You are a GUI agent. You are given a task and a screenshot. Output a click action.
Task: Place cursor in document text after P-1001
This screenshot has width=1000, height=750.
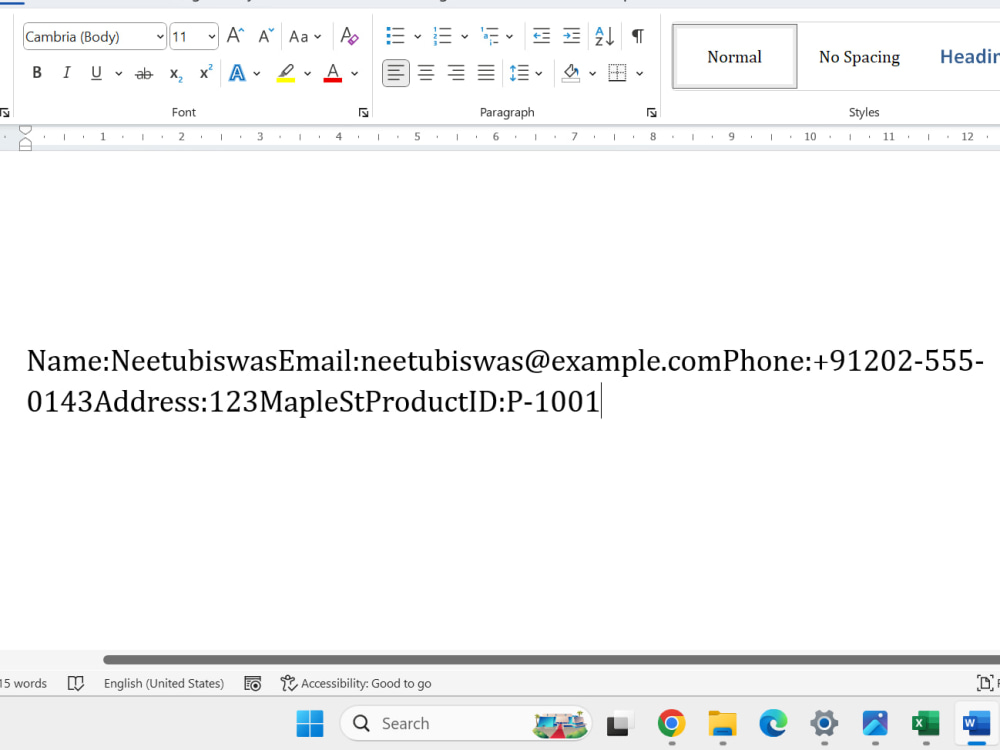601,402
